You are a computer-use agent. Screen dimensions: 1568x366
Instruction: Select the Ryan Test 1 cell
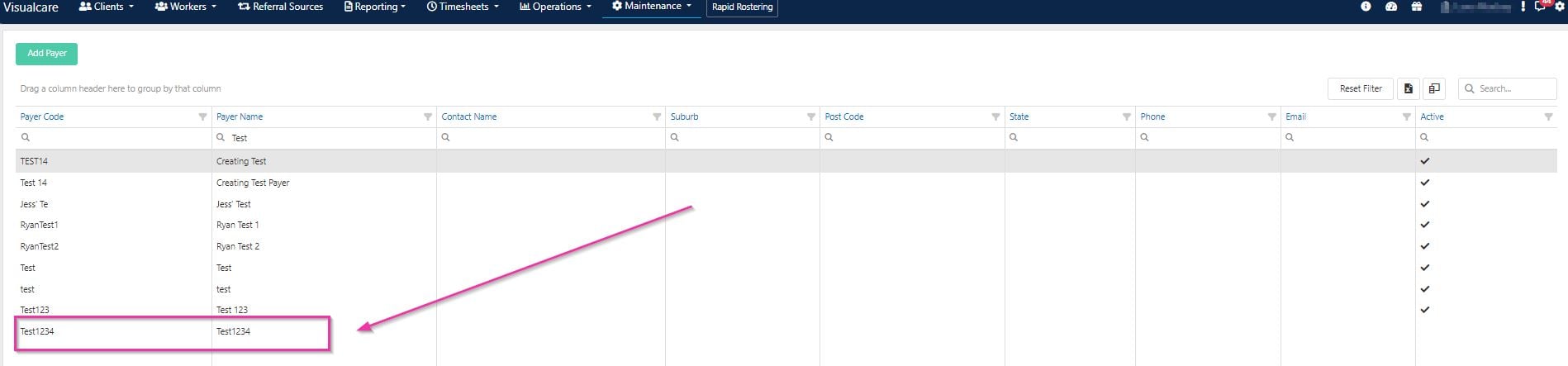[324, 225]
